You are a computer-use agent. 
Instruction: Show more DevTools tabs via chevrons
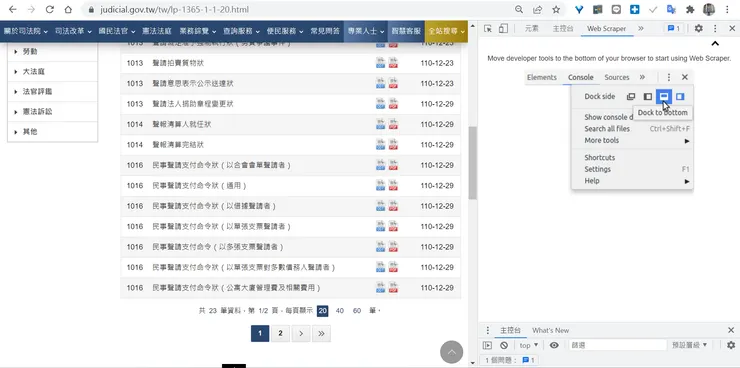(x=640, y=29)
